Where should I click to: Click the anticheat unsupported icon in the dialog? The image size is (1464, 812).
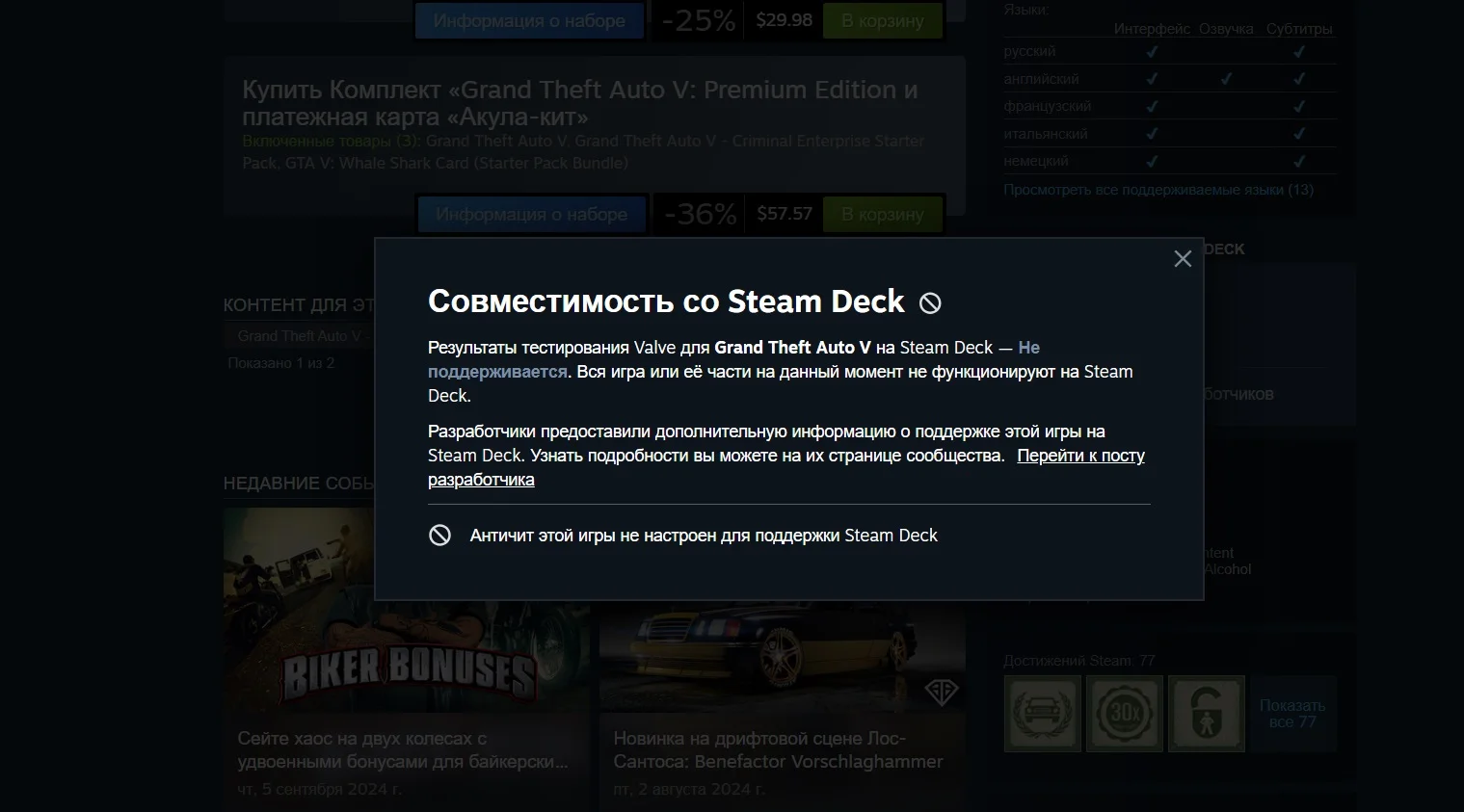pos(439,536)
